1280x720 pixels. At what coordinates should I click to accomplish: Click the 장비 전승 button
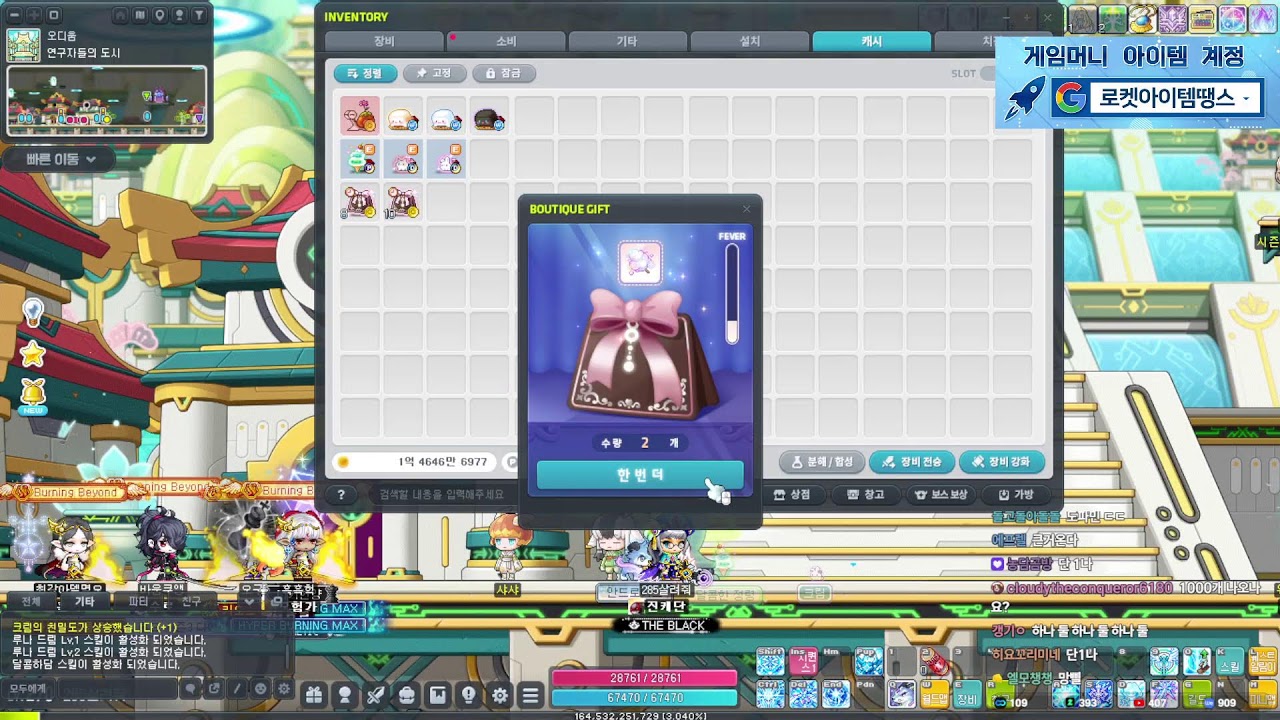coord(911,462)
